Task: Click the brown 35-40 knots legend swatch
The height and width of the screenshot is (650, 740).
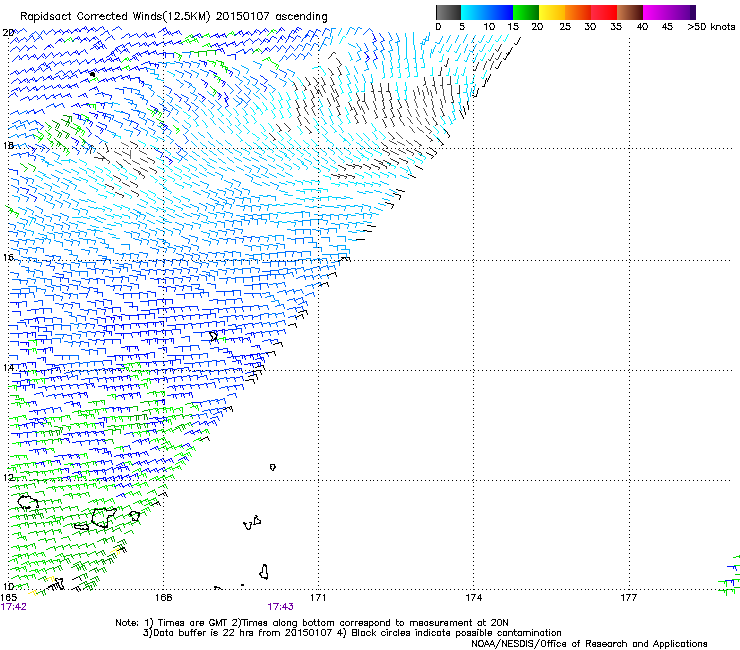Action: click(x=630, y=12)
